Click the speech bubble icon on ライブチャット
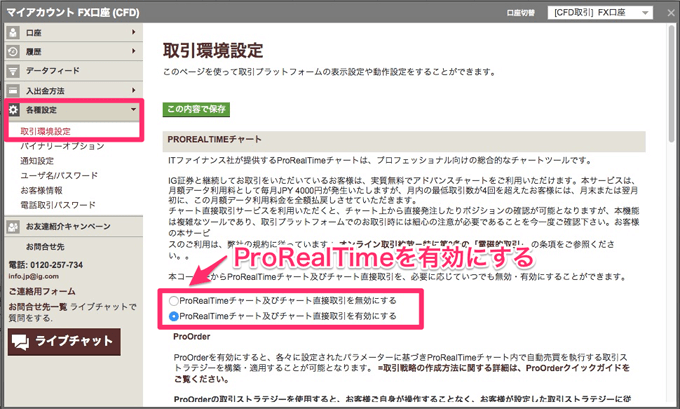The image size is (680, 409). tap(20, 342)
